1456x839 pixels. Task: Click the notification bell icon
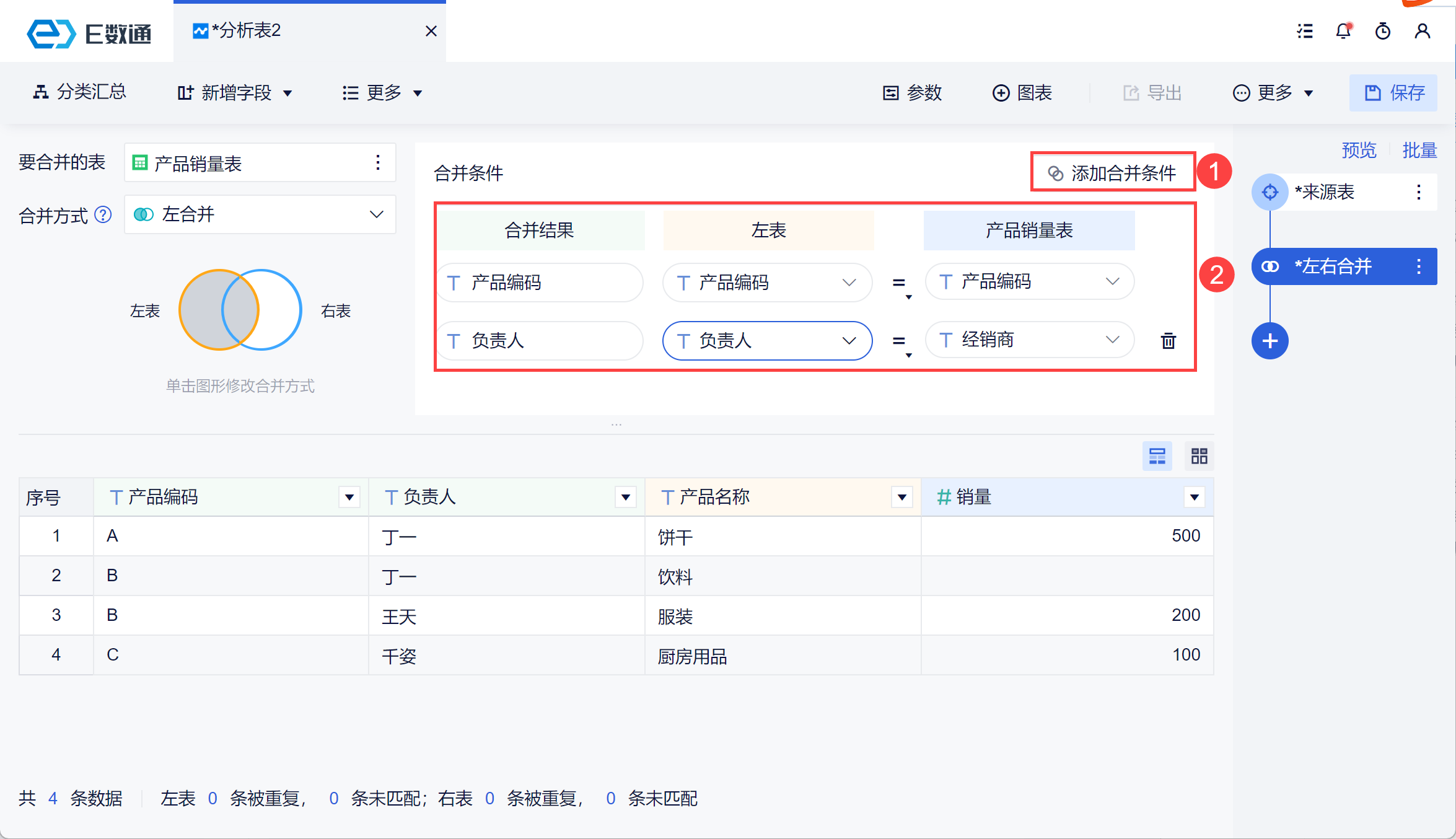(1343, 31)
